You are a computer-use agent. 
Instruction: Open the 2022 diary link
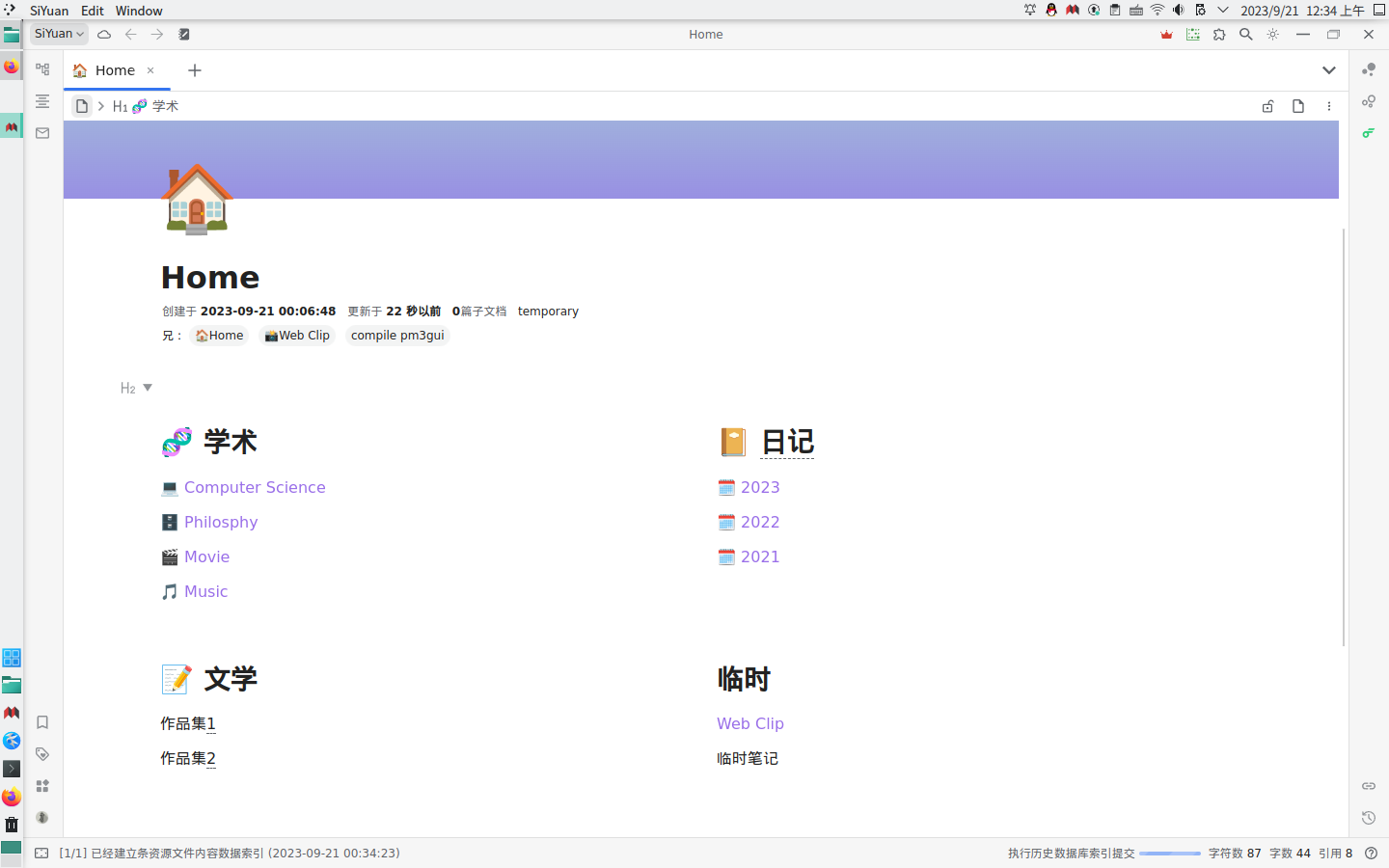[760, 522]
